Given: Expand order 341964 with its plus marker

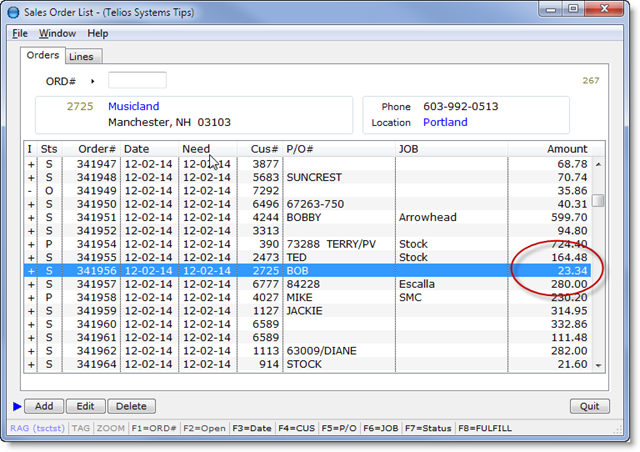Looking at the screenshot, I should click(x=29, y=365).
